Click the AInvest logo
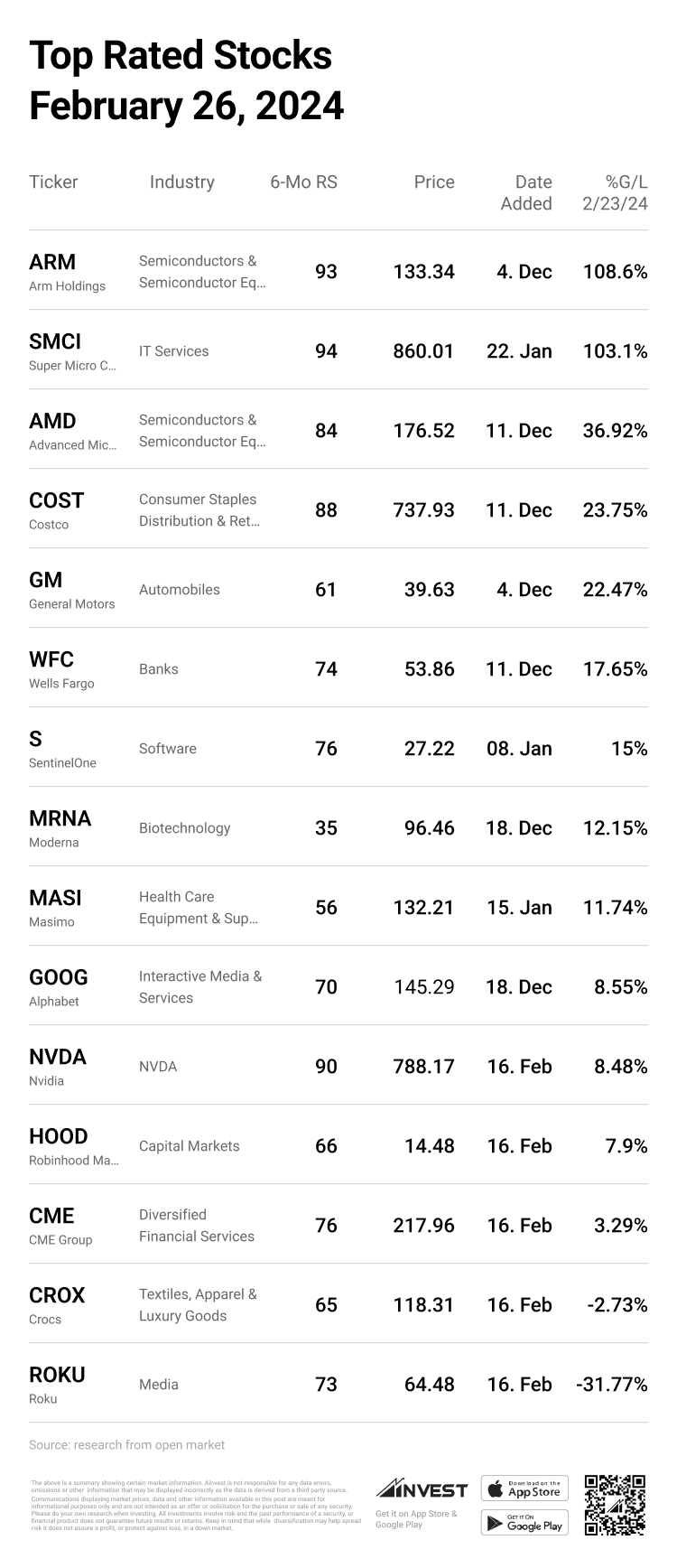677x1568 pixels. click(422, 1489)
